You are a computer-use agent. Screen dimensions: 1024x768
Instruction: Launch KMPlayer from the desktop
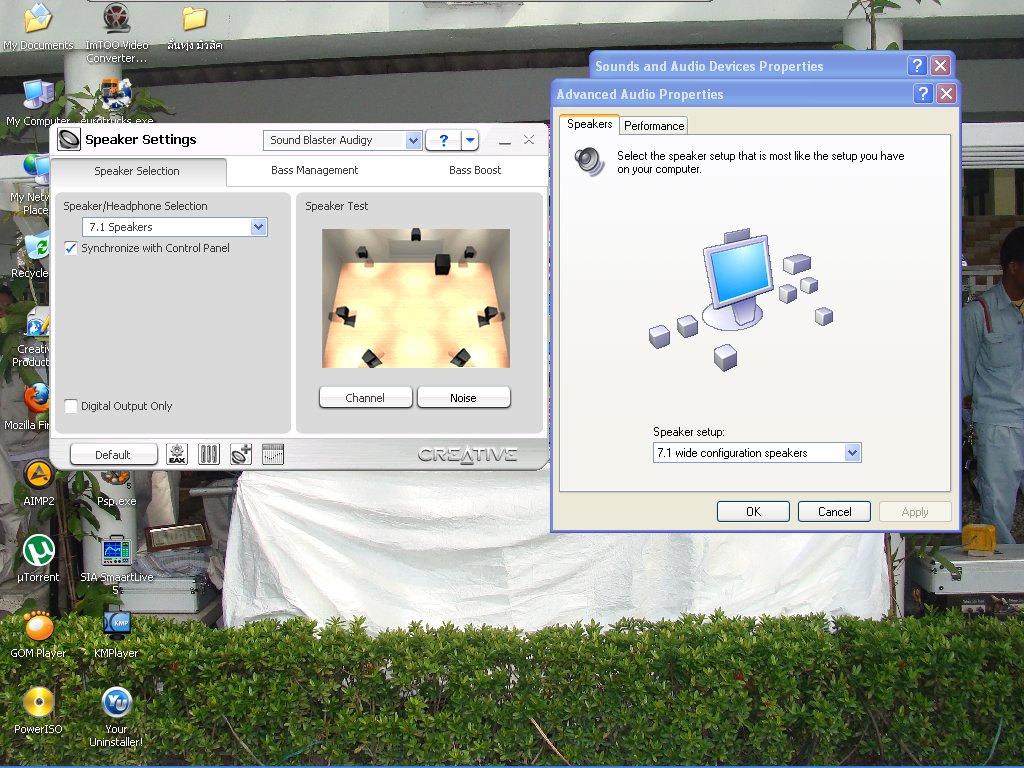click(116, 635)
